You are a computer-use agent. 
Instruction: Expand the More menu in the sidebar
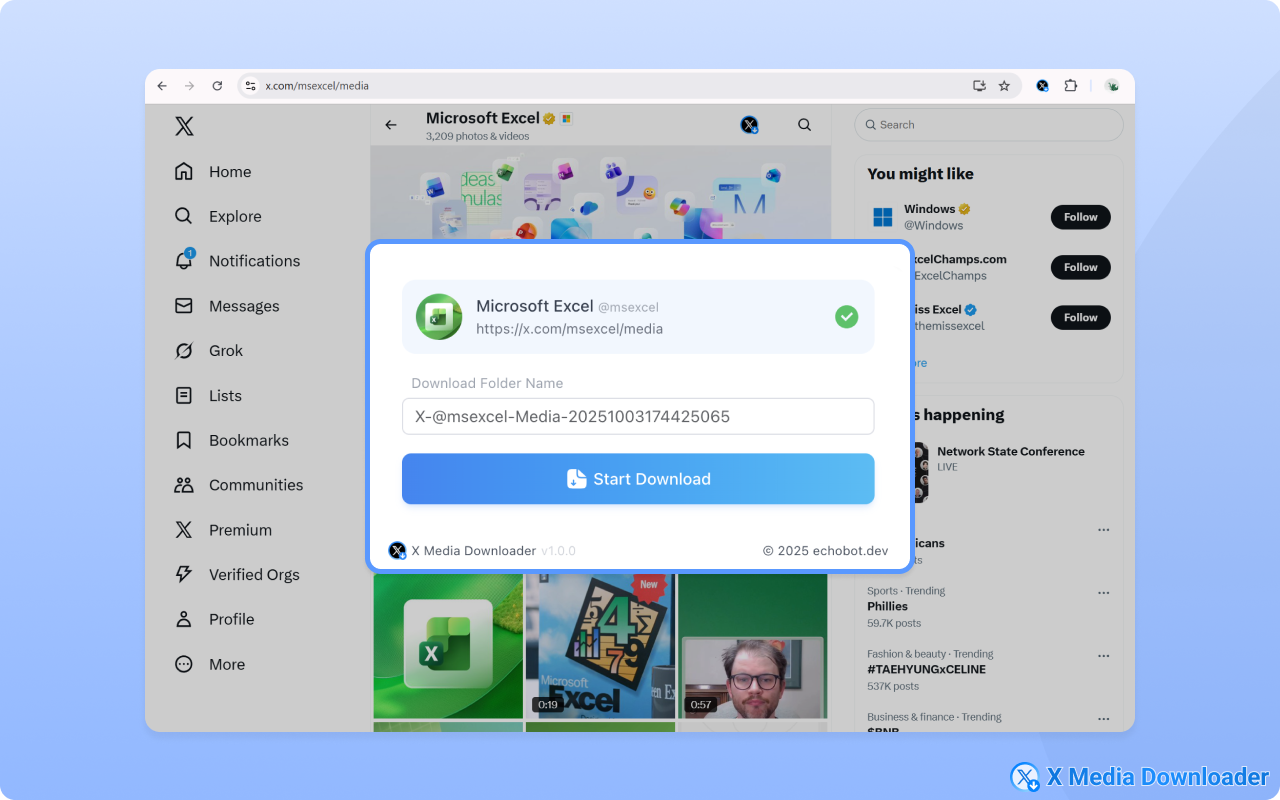(x=184, y=664)
